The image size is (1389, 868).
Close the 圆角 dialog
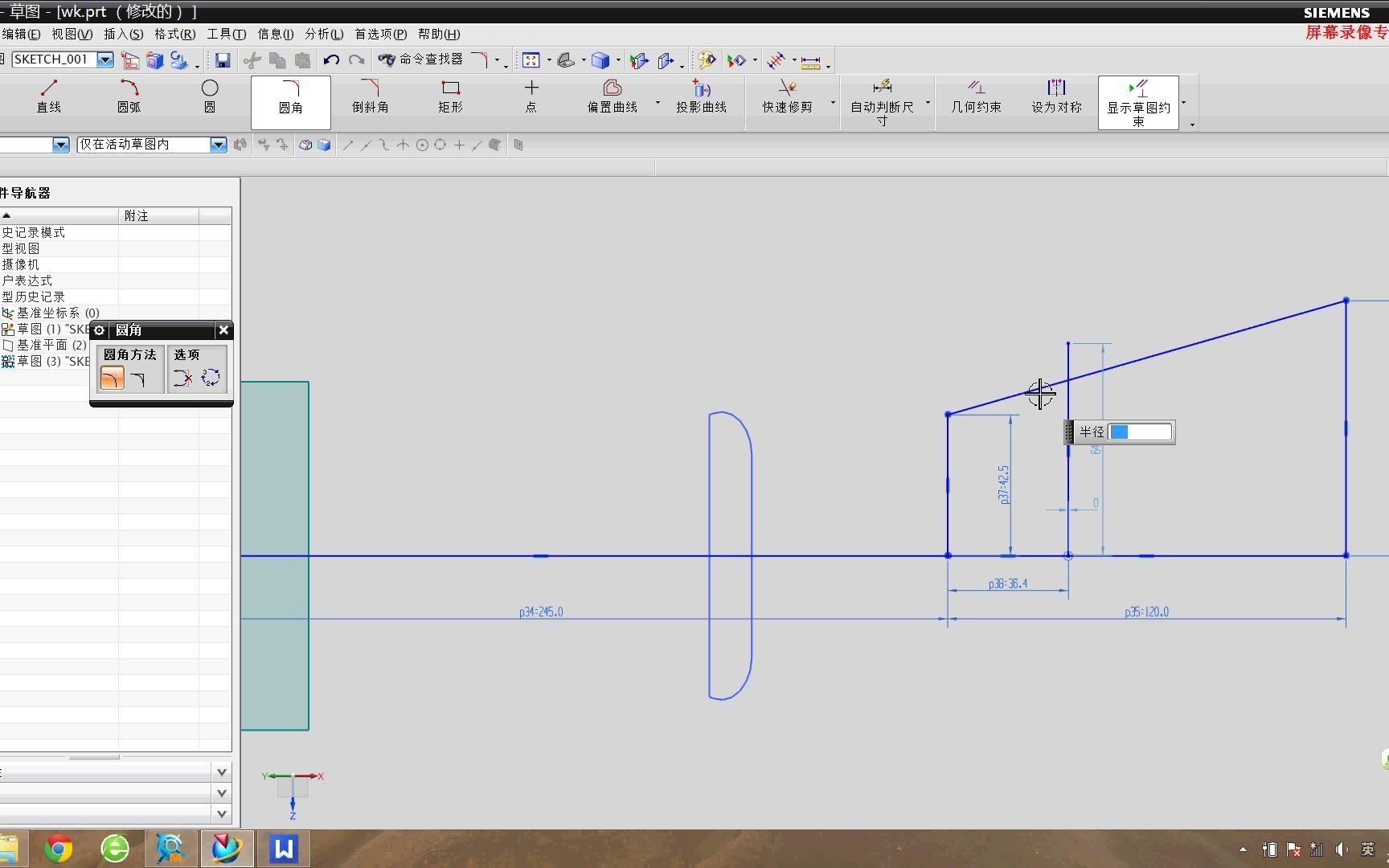point(223,330)
